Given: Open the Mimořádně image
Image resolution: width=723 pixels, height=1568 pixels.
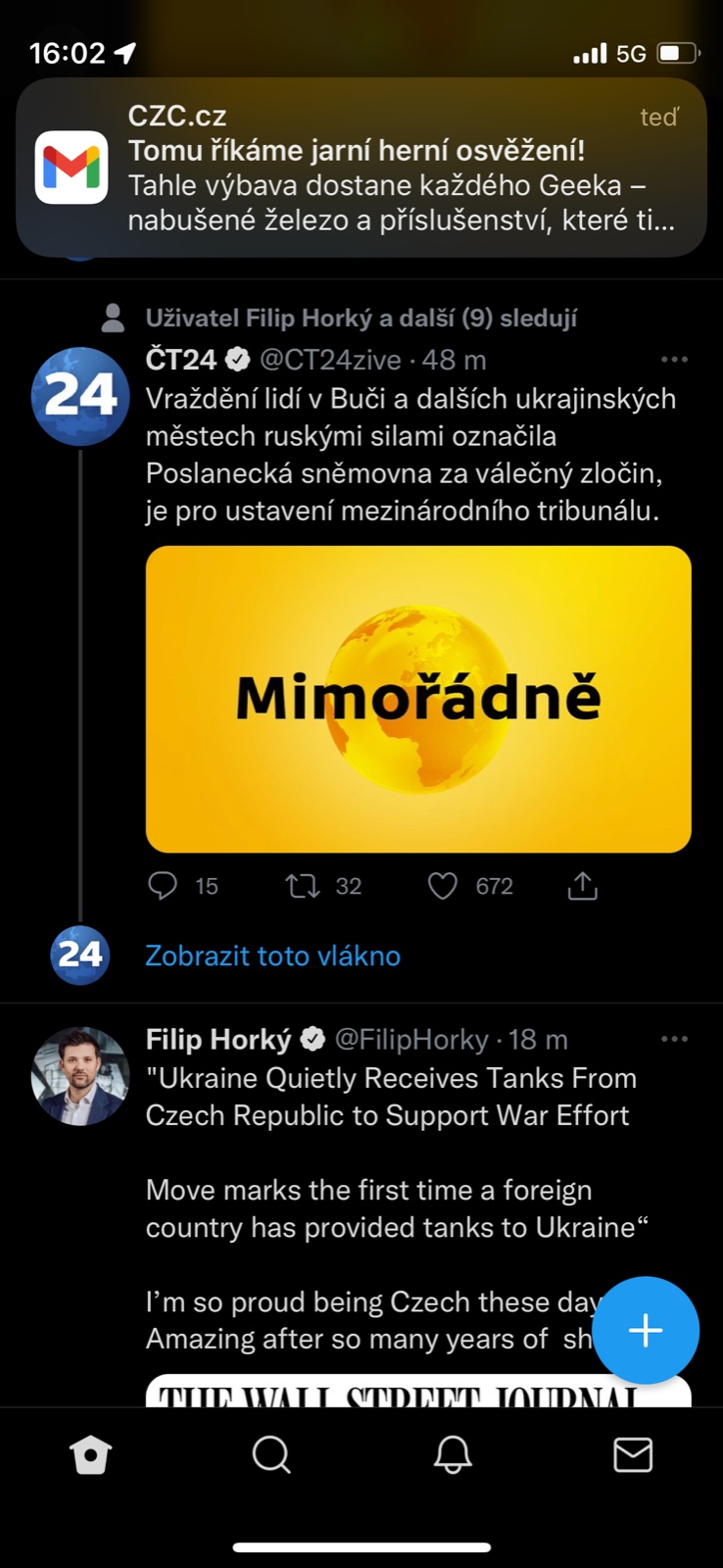Looking at the screenshot, I should (418, 699).
